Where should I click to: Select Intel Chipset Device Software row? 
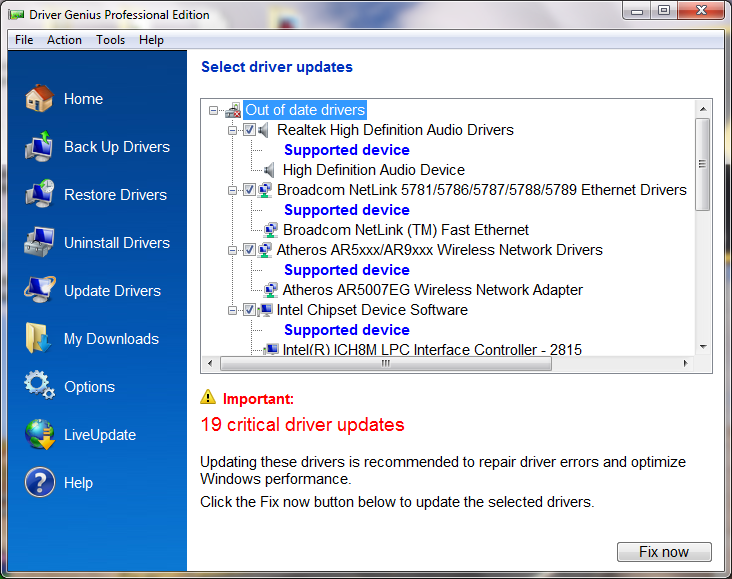point(372,310)
